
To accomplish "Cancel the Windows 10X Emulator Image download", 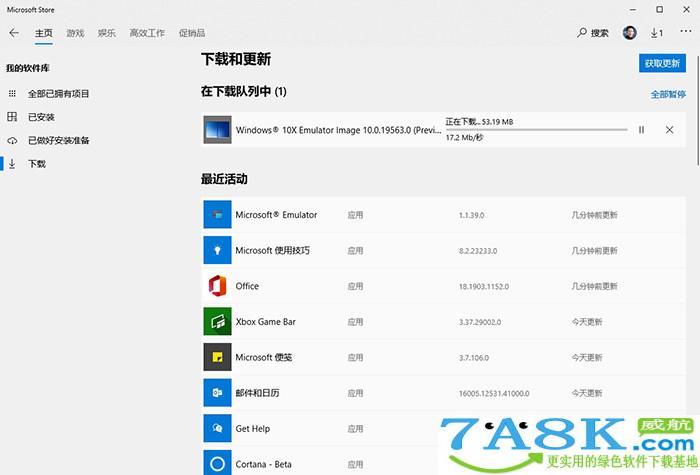I will (x=669, y=130).
